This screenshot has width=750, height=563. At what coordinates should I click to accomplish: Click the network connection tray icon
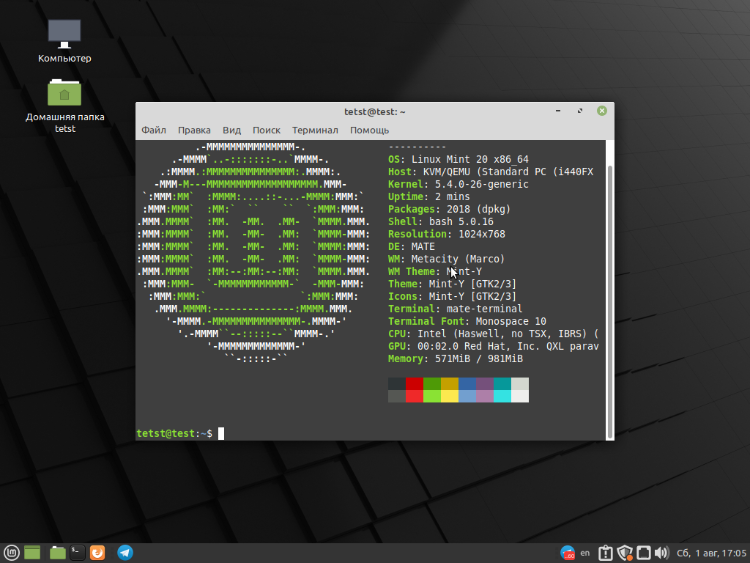tap(645, 551)
